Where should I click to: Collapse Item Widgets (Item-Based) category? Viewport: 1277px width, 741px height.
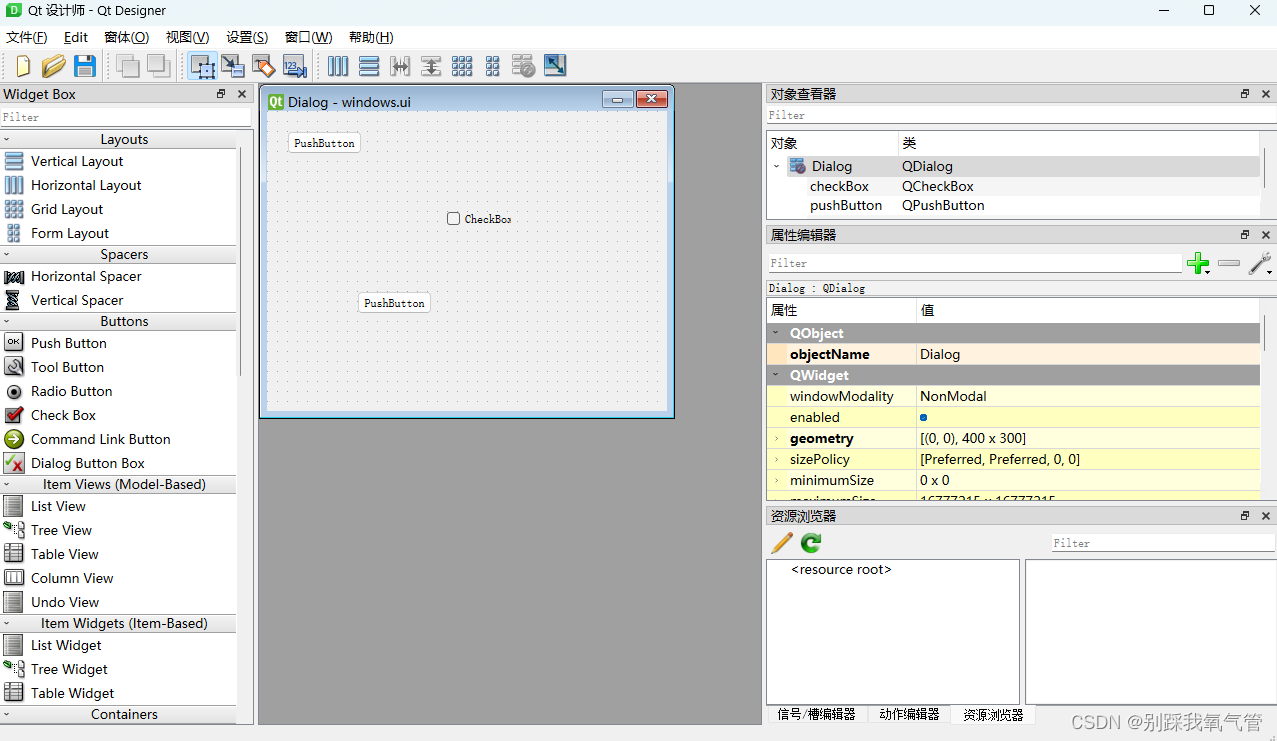click(x=6, y=623)
